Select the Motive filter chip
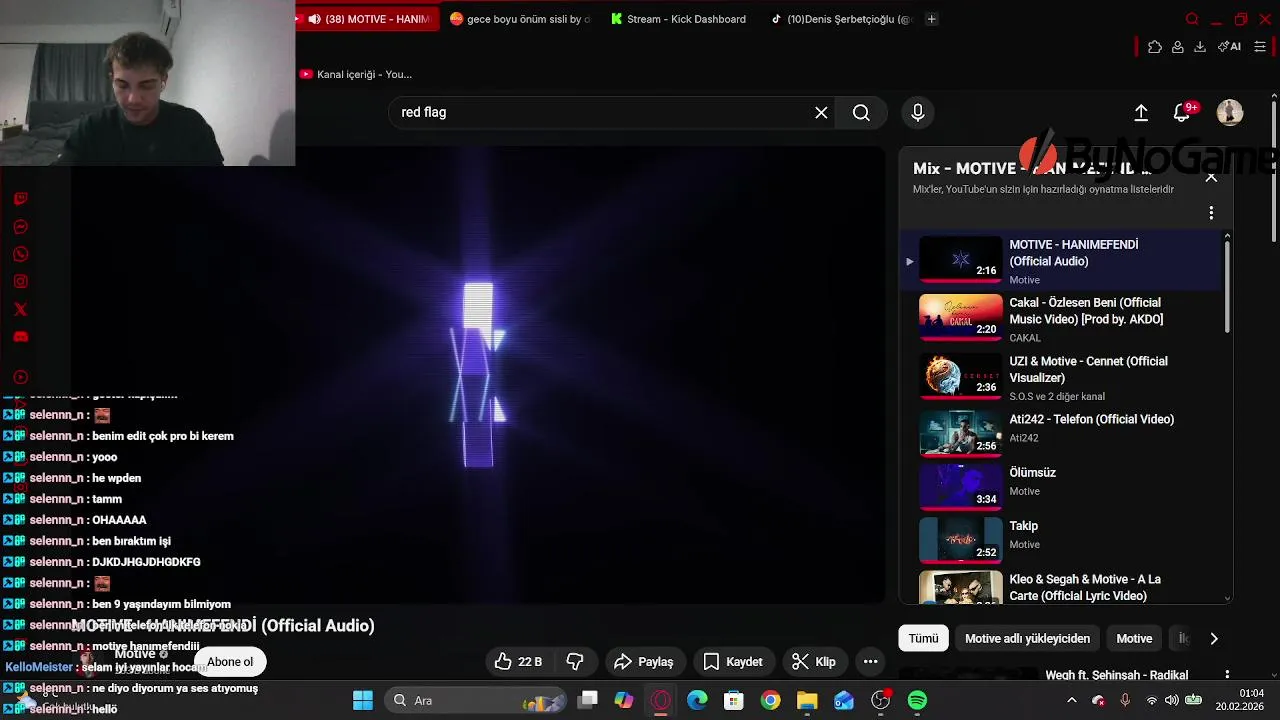The width and height of the screenshot is (1280, 720). coord(1134,638)
